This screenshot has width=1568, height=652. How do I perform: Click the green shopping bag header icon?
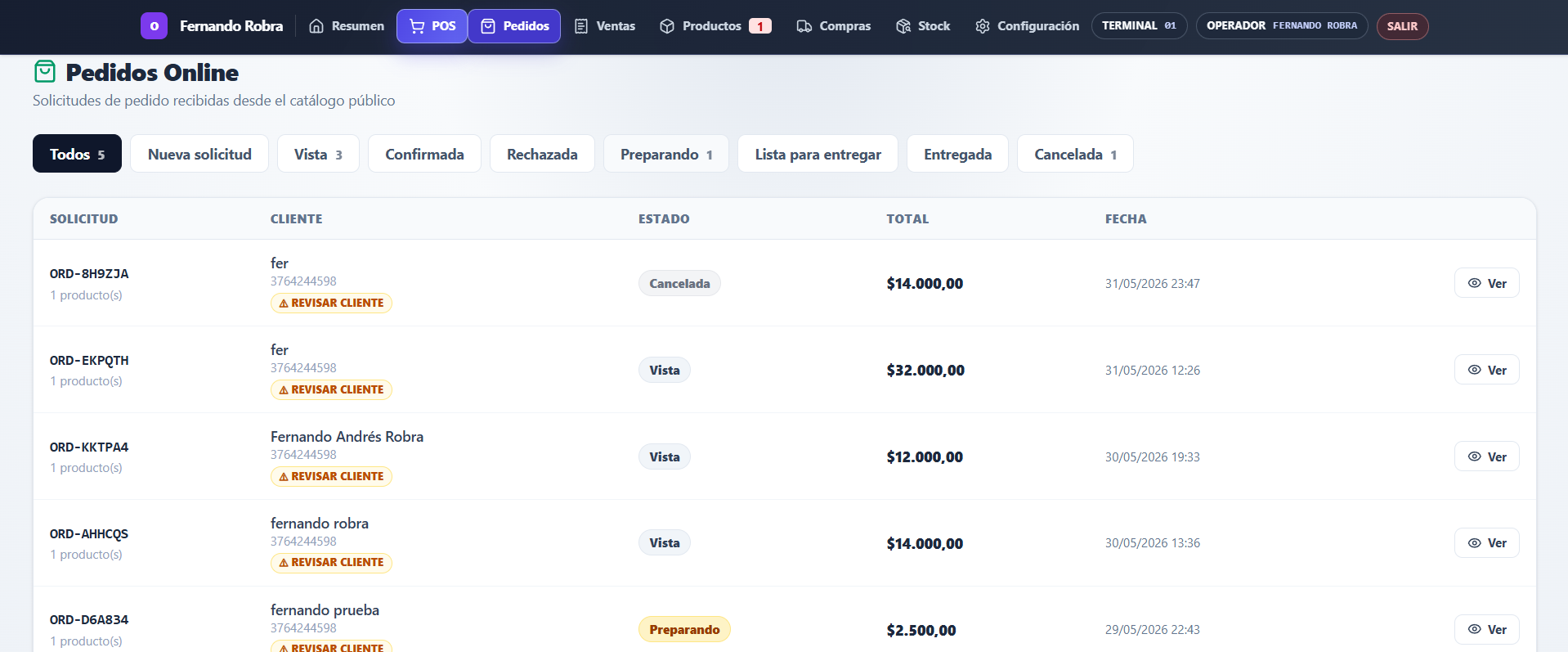[45, 72]
